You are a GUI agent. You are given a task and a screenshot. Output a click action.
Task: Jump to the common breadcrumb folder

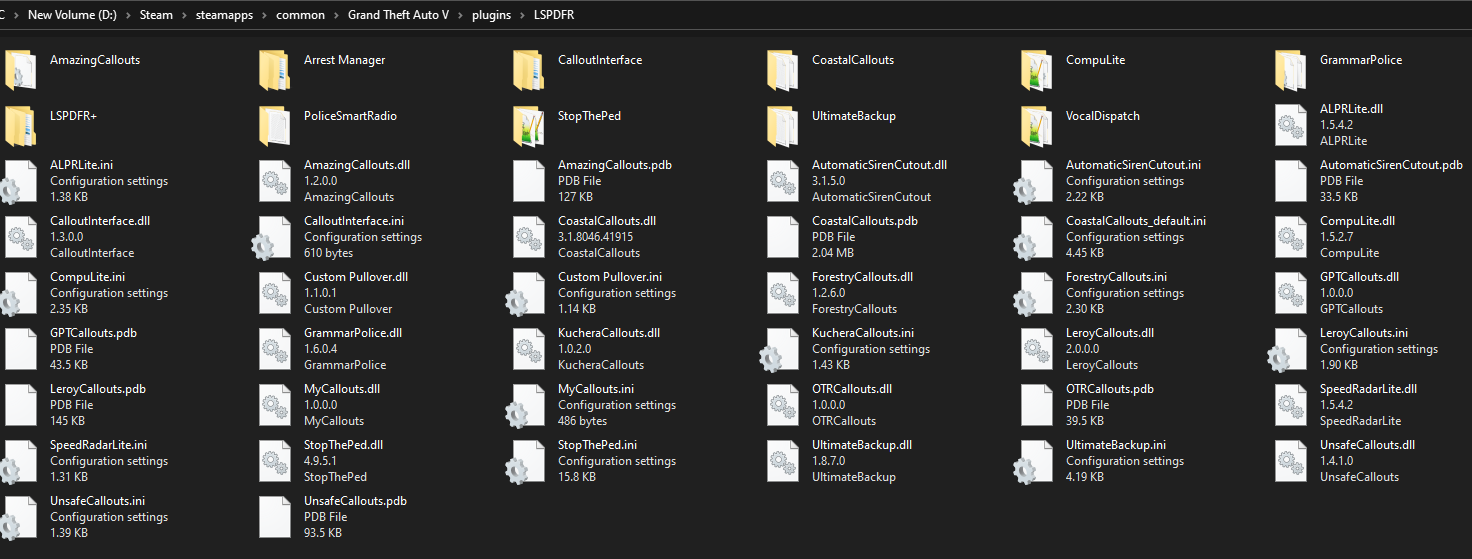pyautogui.click(x=301, y=15)
